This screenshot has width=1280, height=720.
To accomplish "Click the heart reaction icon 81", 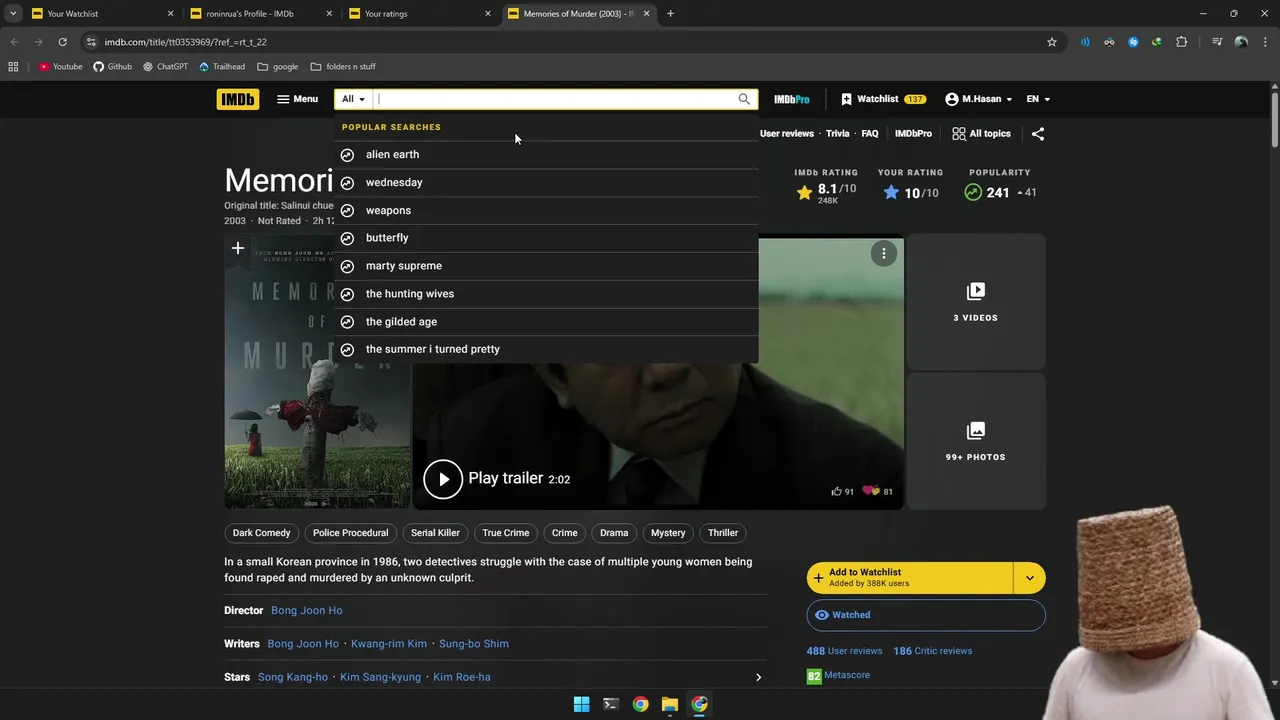I will [870, 491].
